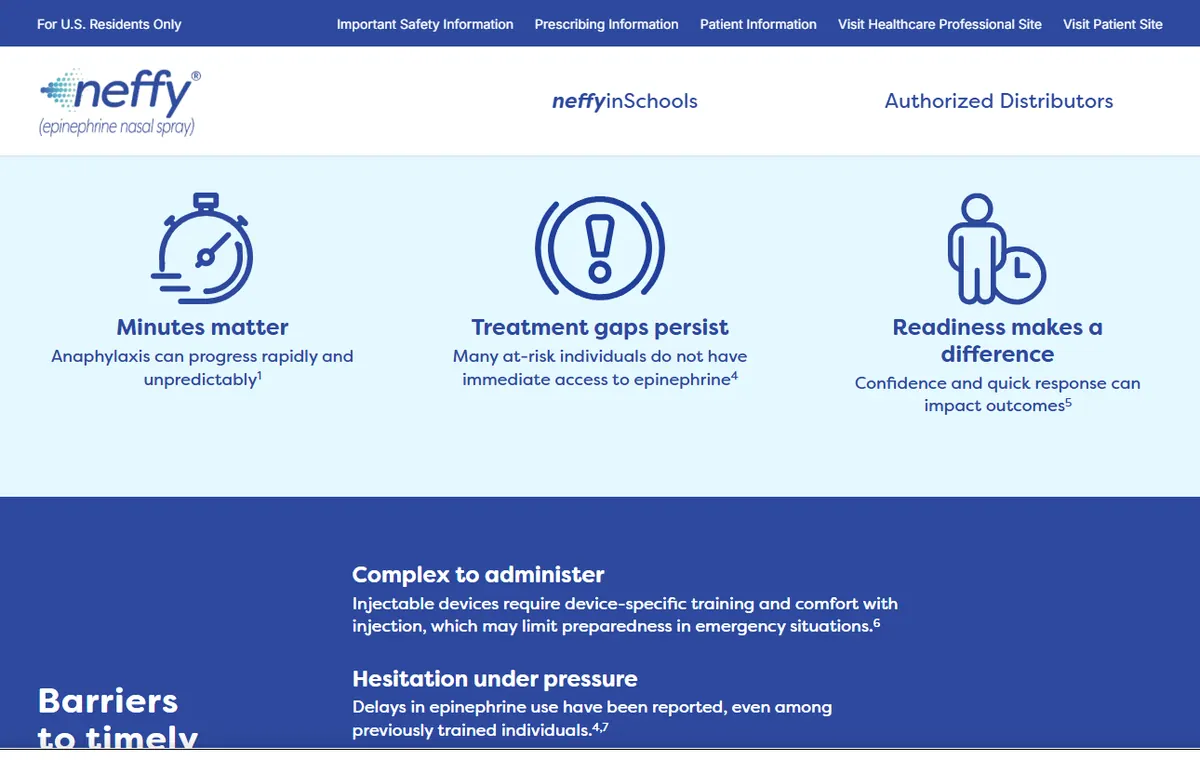Open Authorized Distributors menu item
The height and width of the screenshot is (760, 1200).
click(x=999, y=101)
